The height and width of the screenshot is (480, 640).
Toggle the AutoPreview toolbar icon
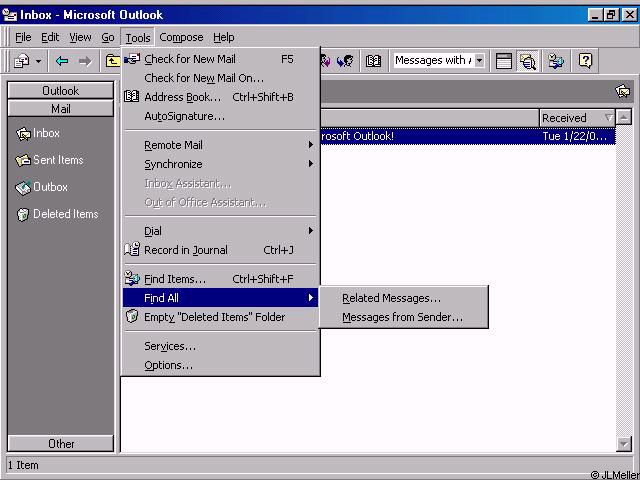pyautogui.click(x=528, y=61)
